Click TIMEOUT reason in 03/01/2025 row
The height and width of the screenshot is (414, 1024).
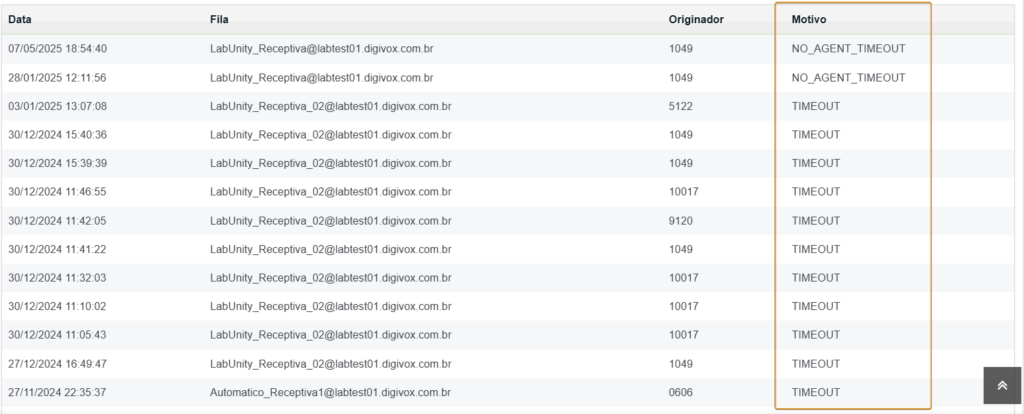tap(816, 106)
